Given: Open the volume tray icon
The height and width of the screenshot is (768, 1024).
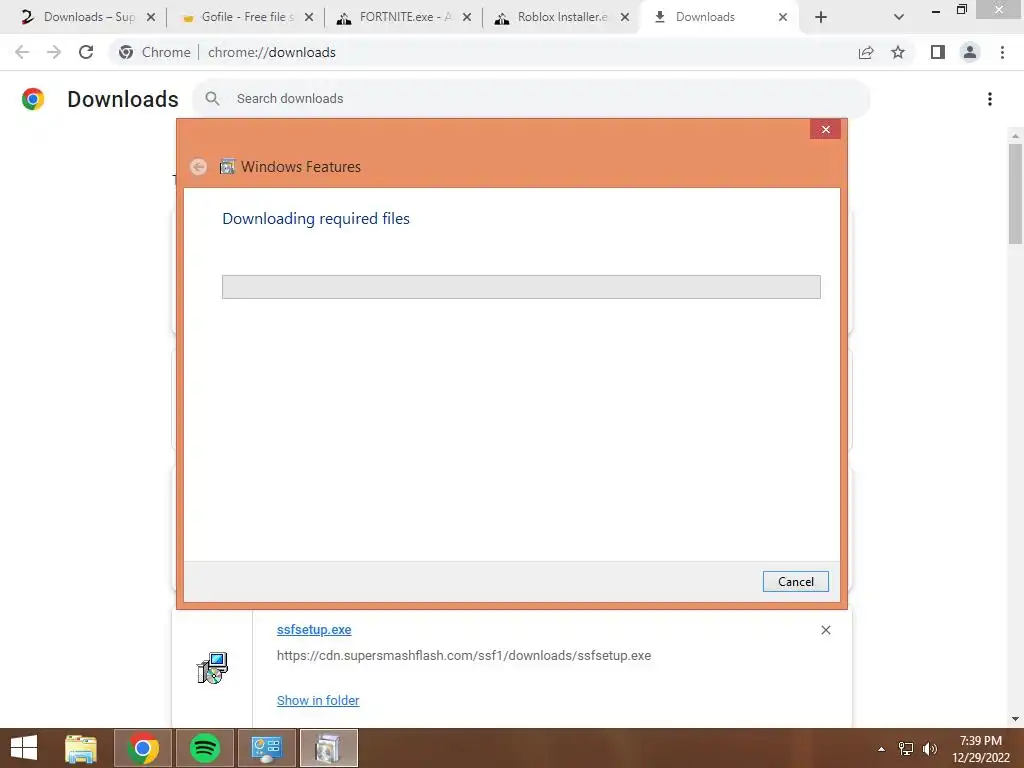Looking at the screenshot, I should tap(930, 748).
